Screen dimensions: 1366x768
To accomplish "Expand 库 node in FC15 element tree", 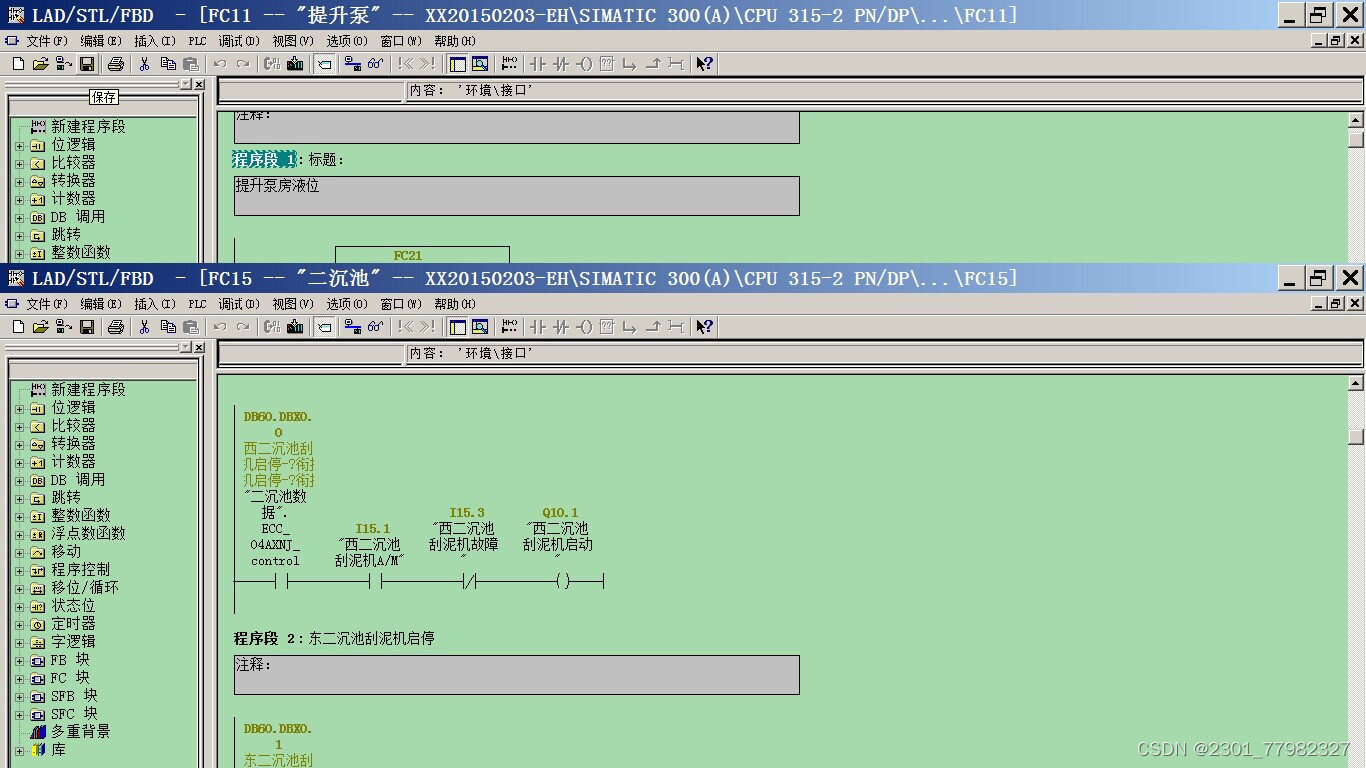I will coord(19,750).
